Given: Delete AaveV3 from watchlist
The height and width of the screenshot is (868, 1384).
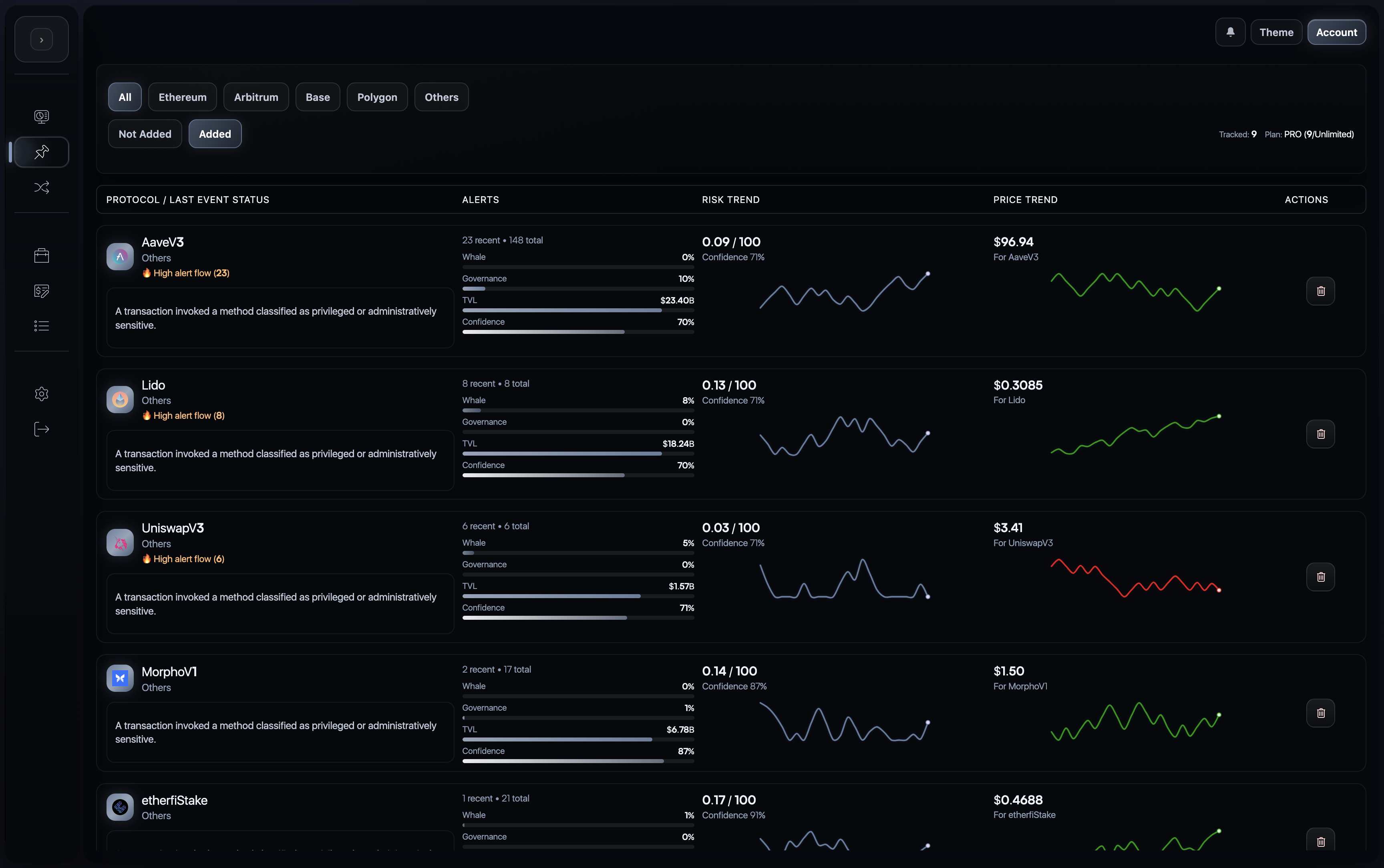Looking at the screenshot, I should coord(1320,291).
